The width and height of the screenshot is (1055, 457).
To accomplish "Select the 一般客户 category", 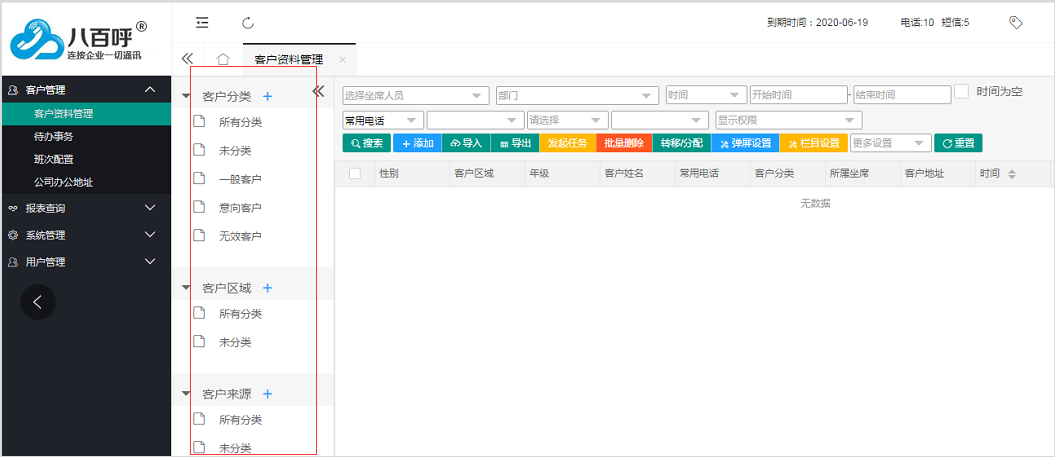I will coord(240,179).
